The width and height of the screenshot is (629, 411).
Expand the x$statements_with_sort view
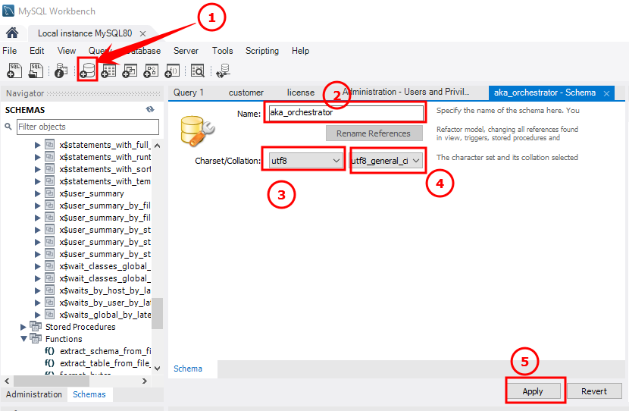37,169
